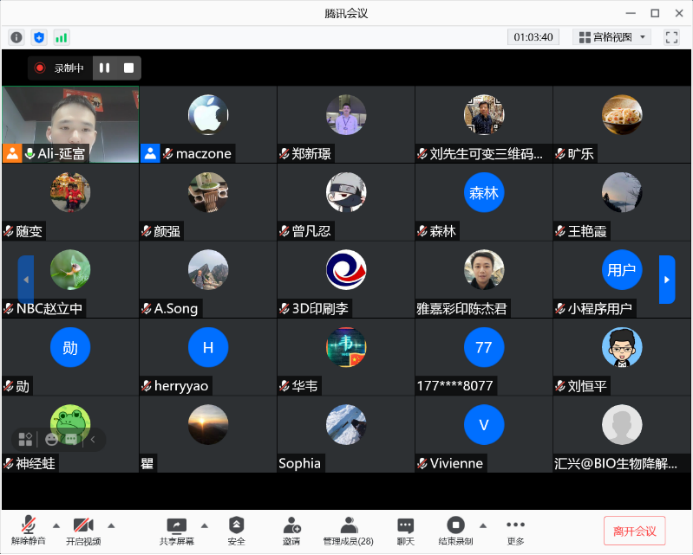Image resolution: width=693 pixels, height=555 pixels.
Task: Click the red 离开会议 button
Action: point(634,530)
